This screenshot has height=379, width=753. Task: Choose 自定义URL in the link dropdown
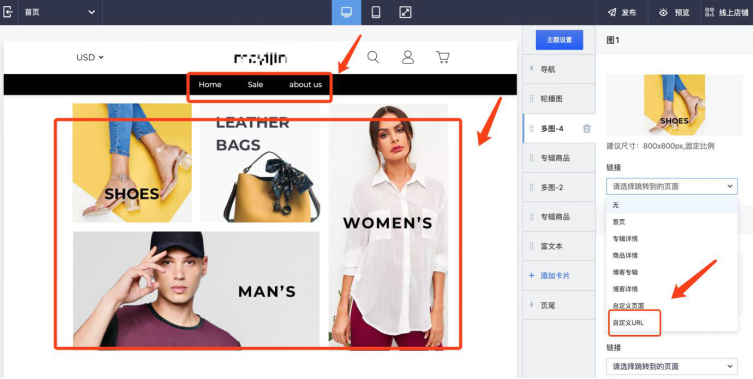(x=671, y=323)
